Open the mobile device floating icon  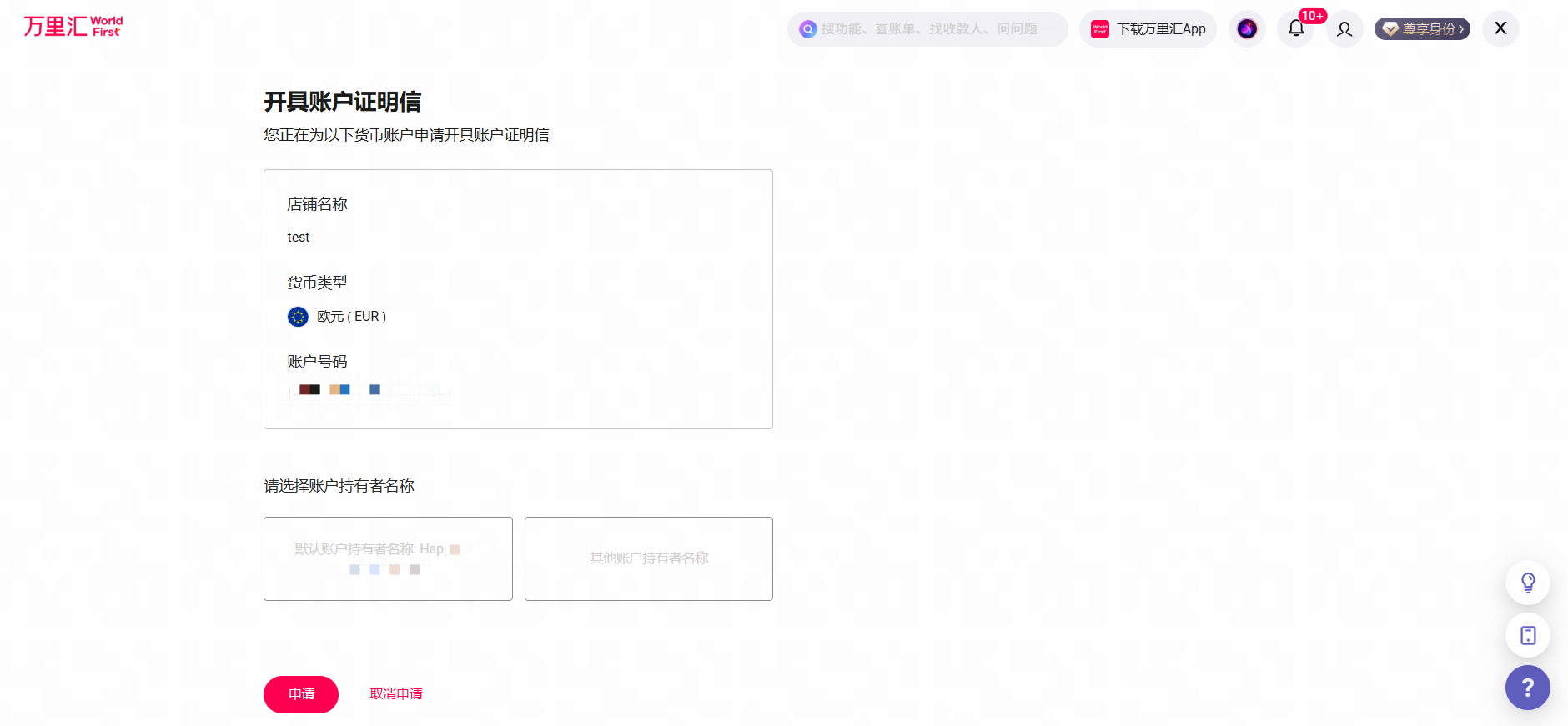pos(1528,636)
